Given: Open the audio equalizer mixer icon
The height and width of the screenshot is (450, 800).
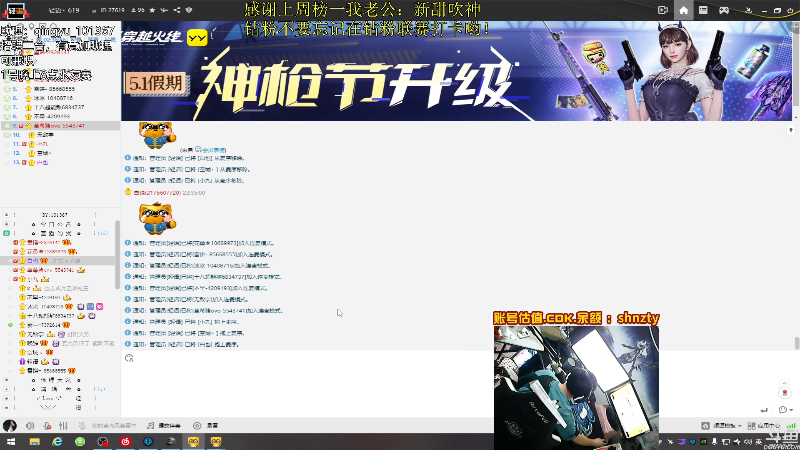Looking at the screenshot, I should coord(63,426).
